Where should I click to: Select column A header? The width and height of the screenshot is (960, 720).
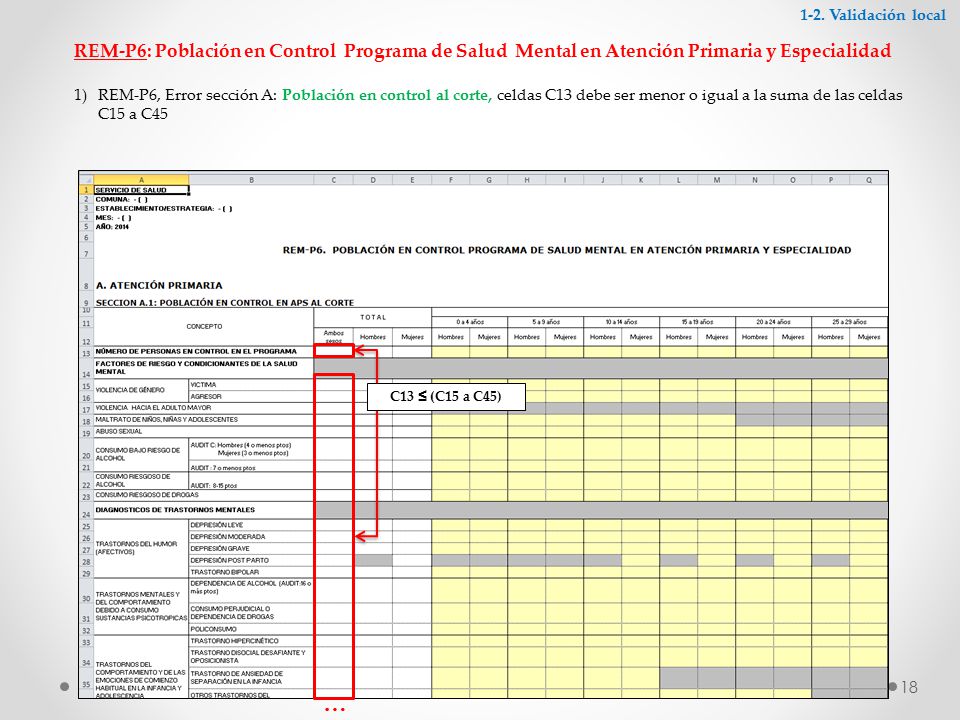point(141,180)
